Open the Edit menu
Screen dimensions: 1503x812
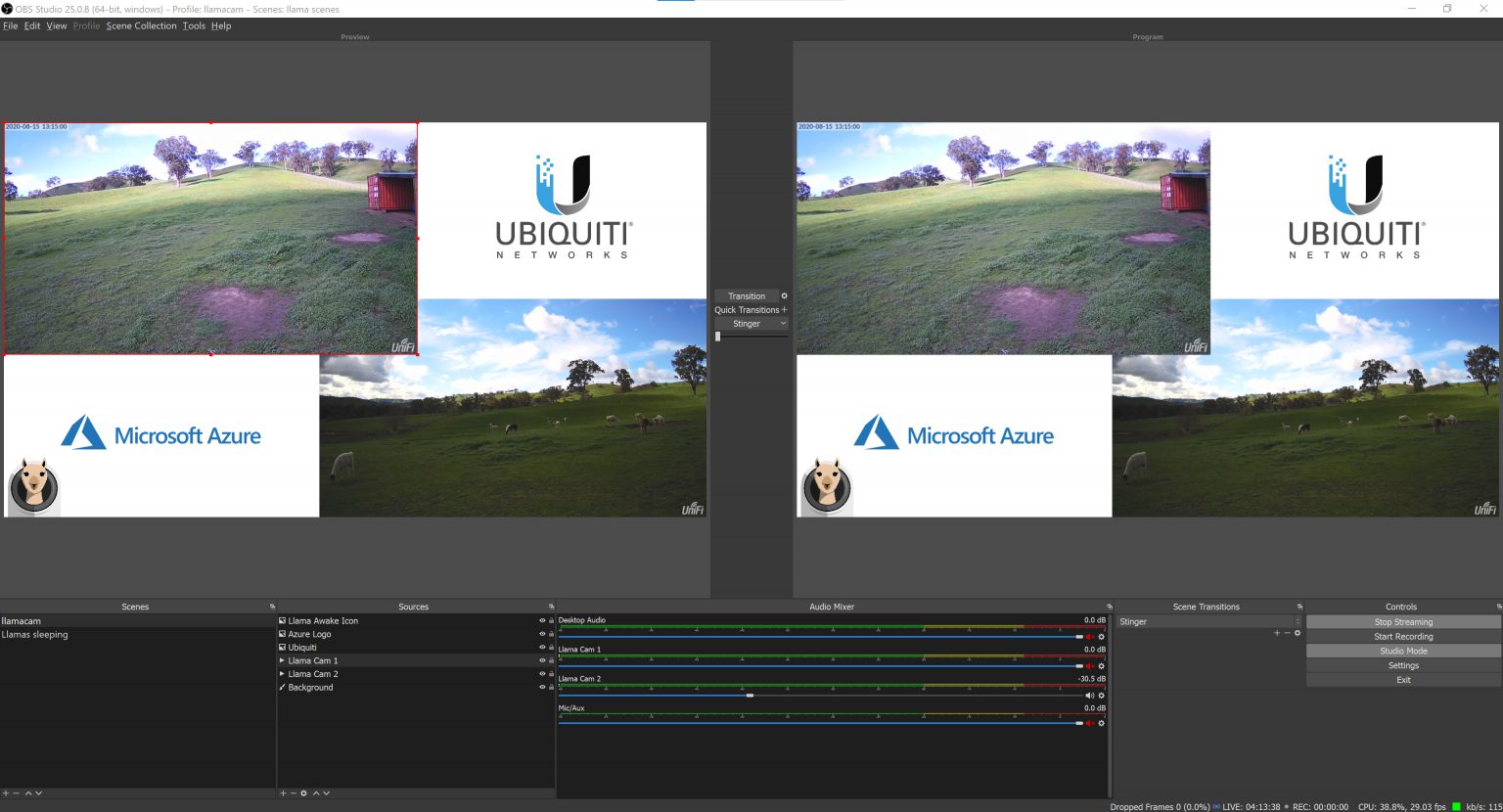click(32, 26)
